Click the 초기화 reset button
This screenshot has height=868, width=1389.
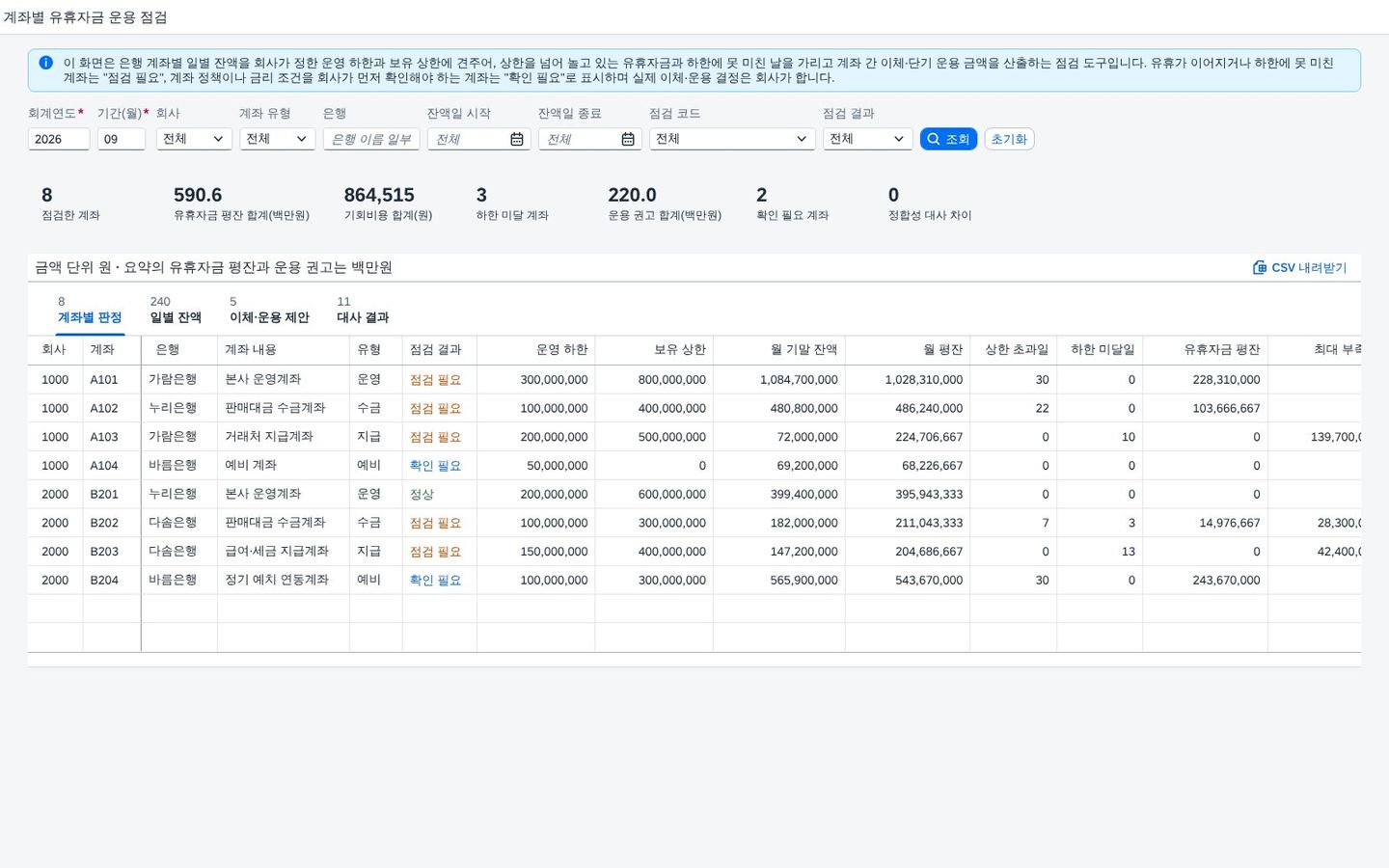pyautogui.click(x=1009, y=139)
